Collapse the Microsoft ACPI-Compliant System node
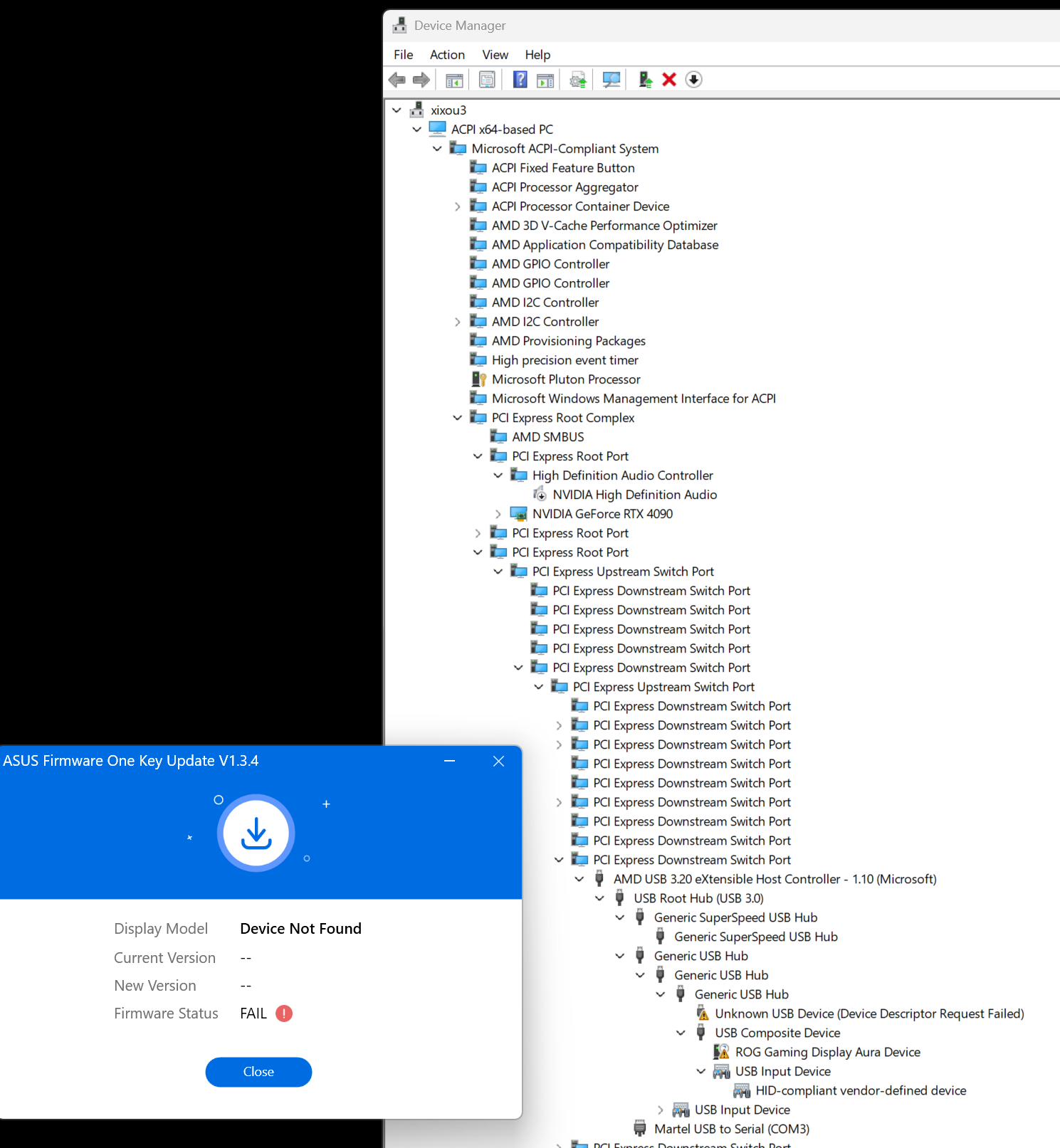The image size is (1060, 1148). (x=438, y=149)
